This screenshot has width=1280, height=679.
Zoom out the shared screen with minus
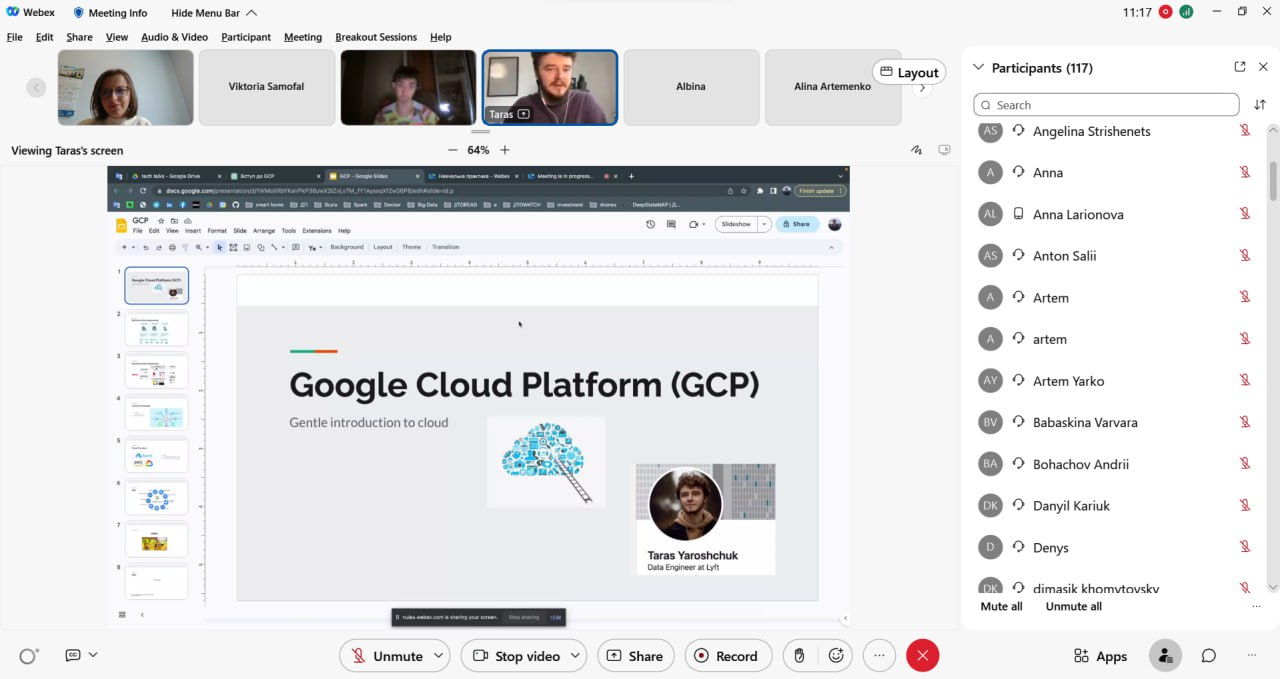[x=452, y=150]
